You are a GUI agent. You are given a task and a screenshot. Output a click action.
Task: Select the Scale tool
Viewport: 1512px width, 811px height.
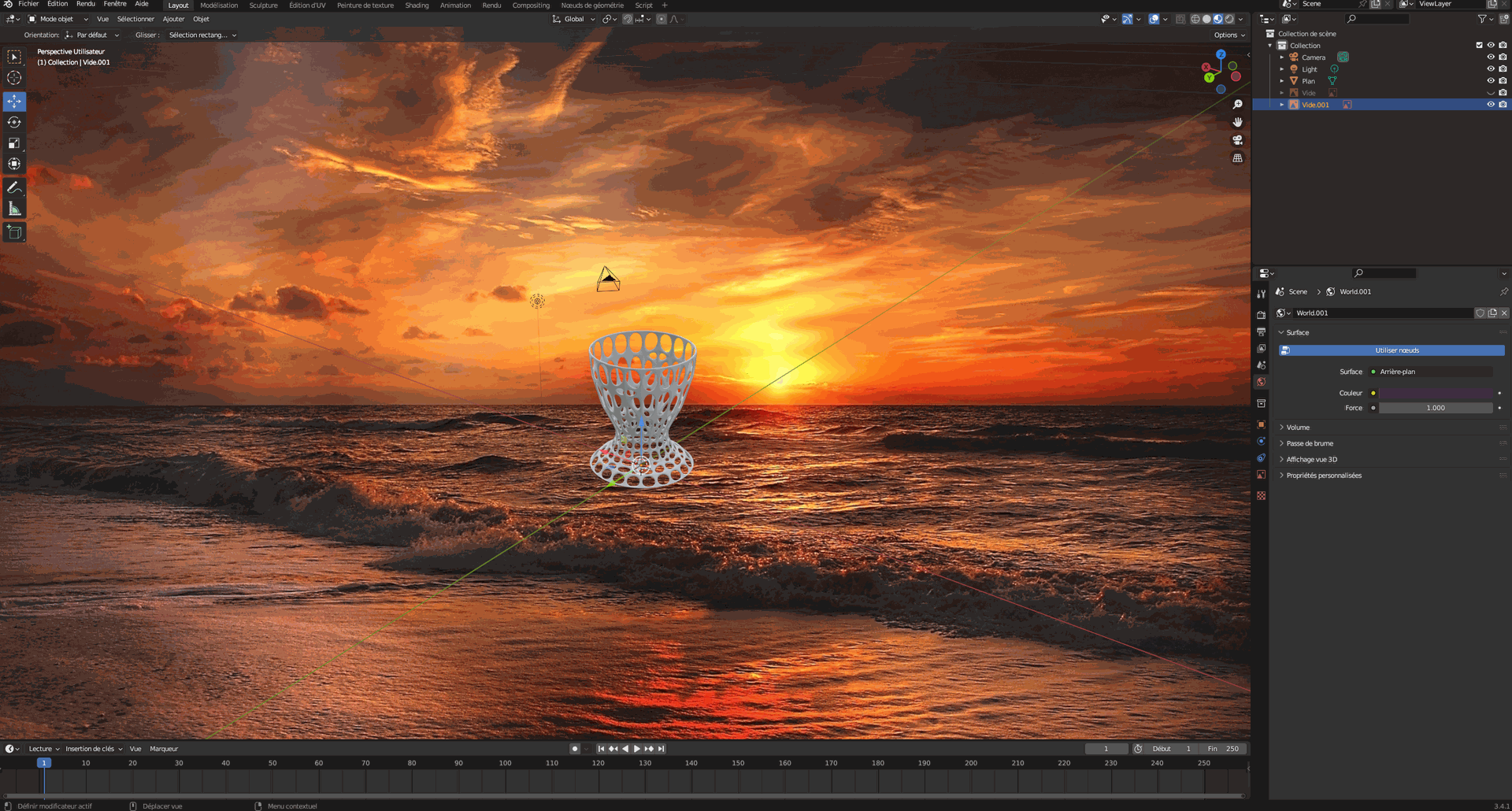click(x=14, y=143)
